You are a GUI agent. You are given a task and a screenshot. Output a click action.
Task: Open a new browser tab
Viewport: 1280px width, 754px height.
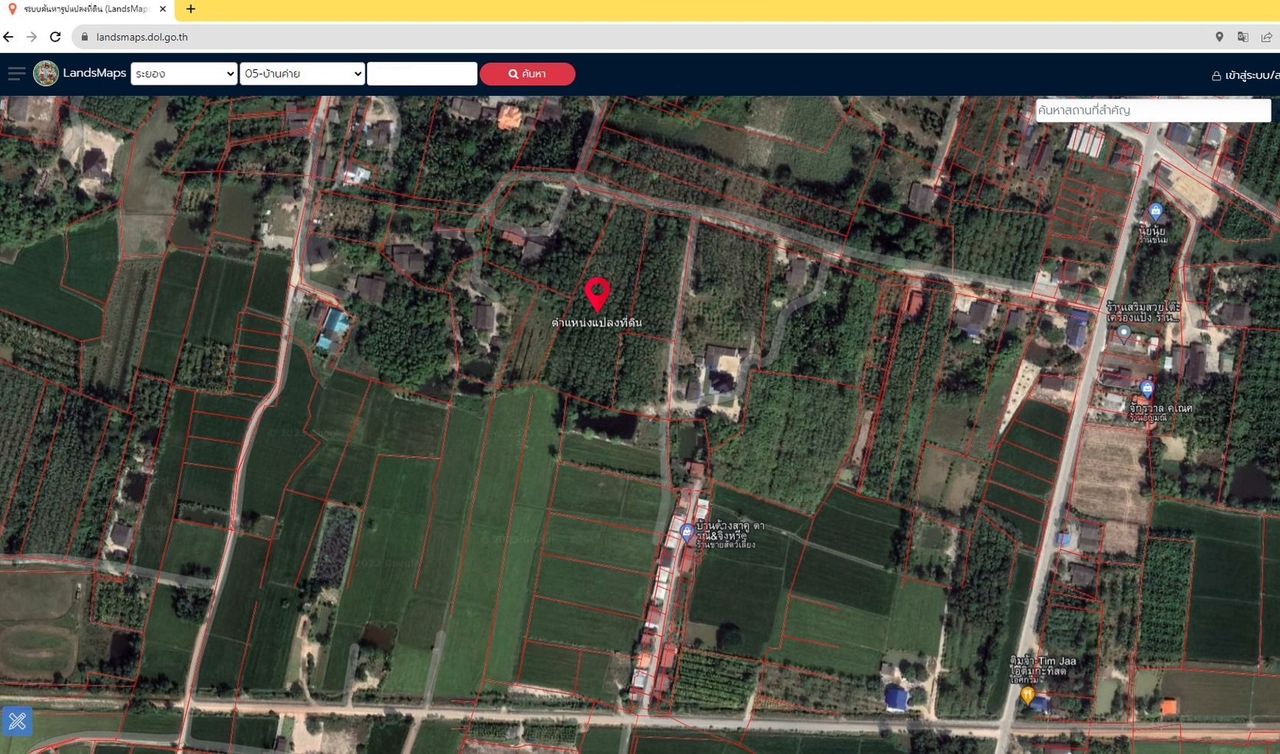[x=191, y=9]
